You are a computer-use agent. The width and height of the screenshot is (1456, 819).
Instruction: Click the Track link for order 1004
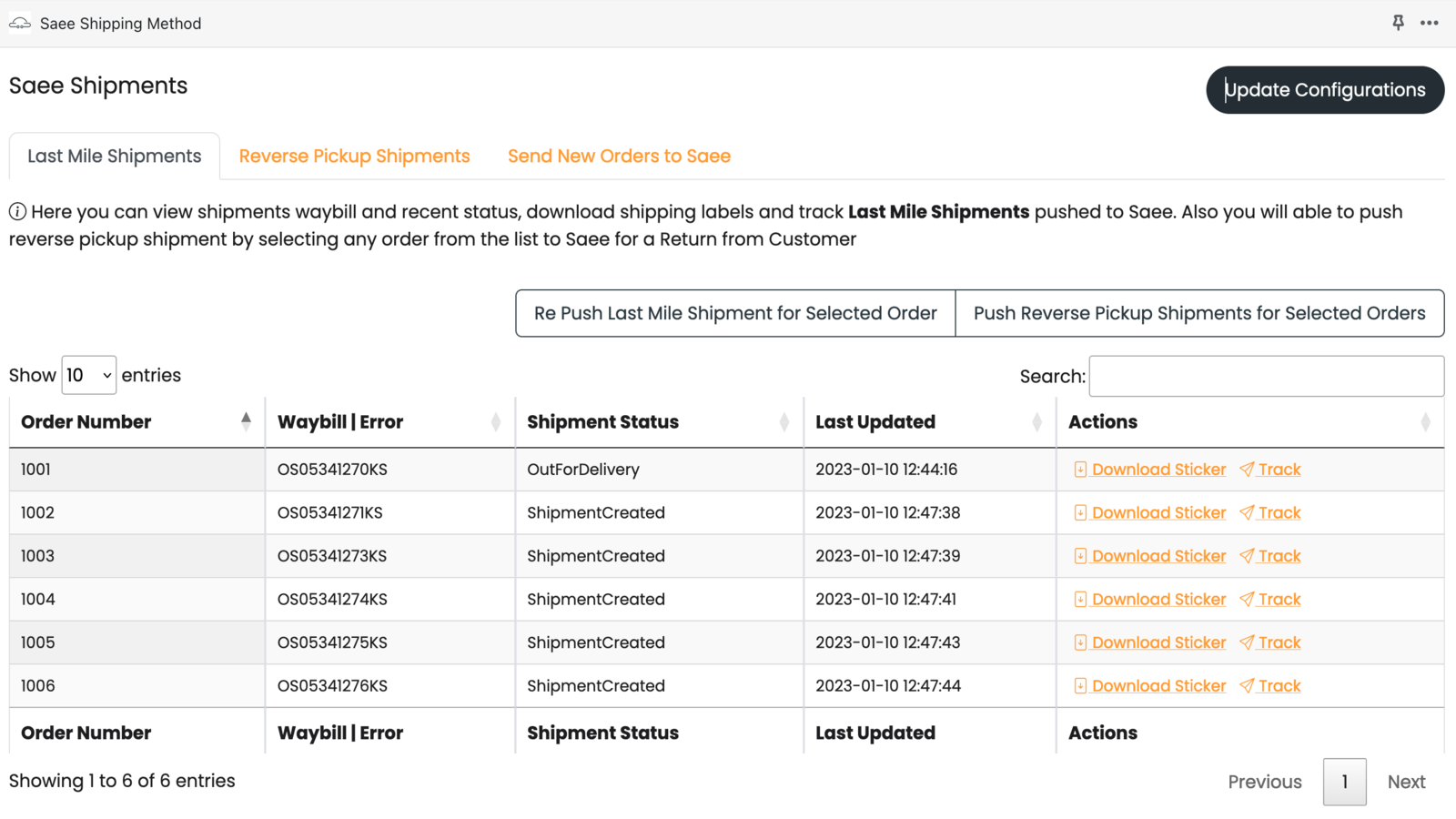click(x=1279, y=599)
